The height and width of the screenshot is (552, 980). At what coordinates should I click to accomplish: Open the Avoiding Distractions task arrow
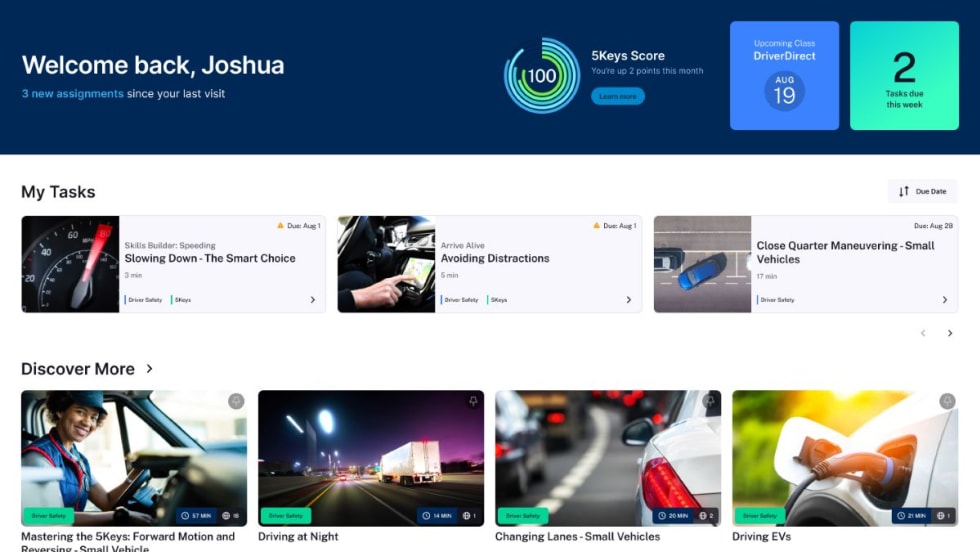[x=629, y=300]
